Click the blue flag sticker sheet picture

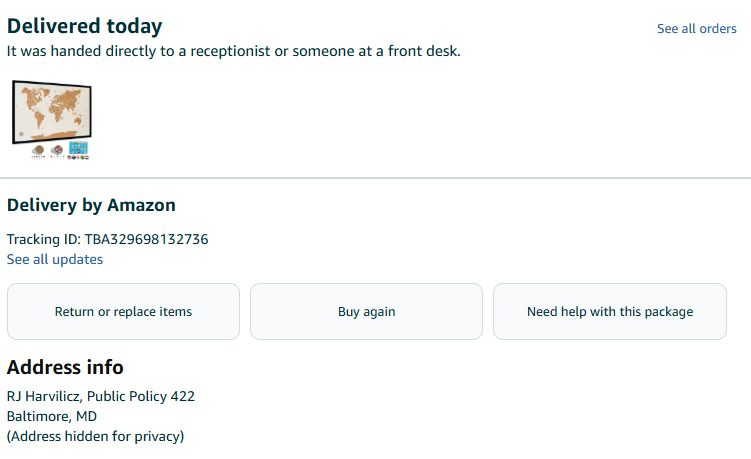[79, 149]
